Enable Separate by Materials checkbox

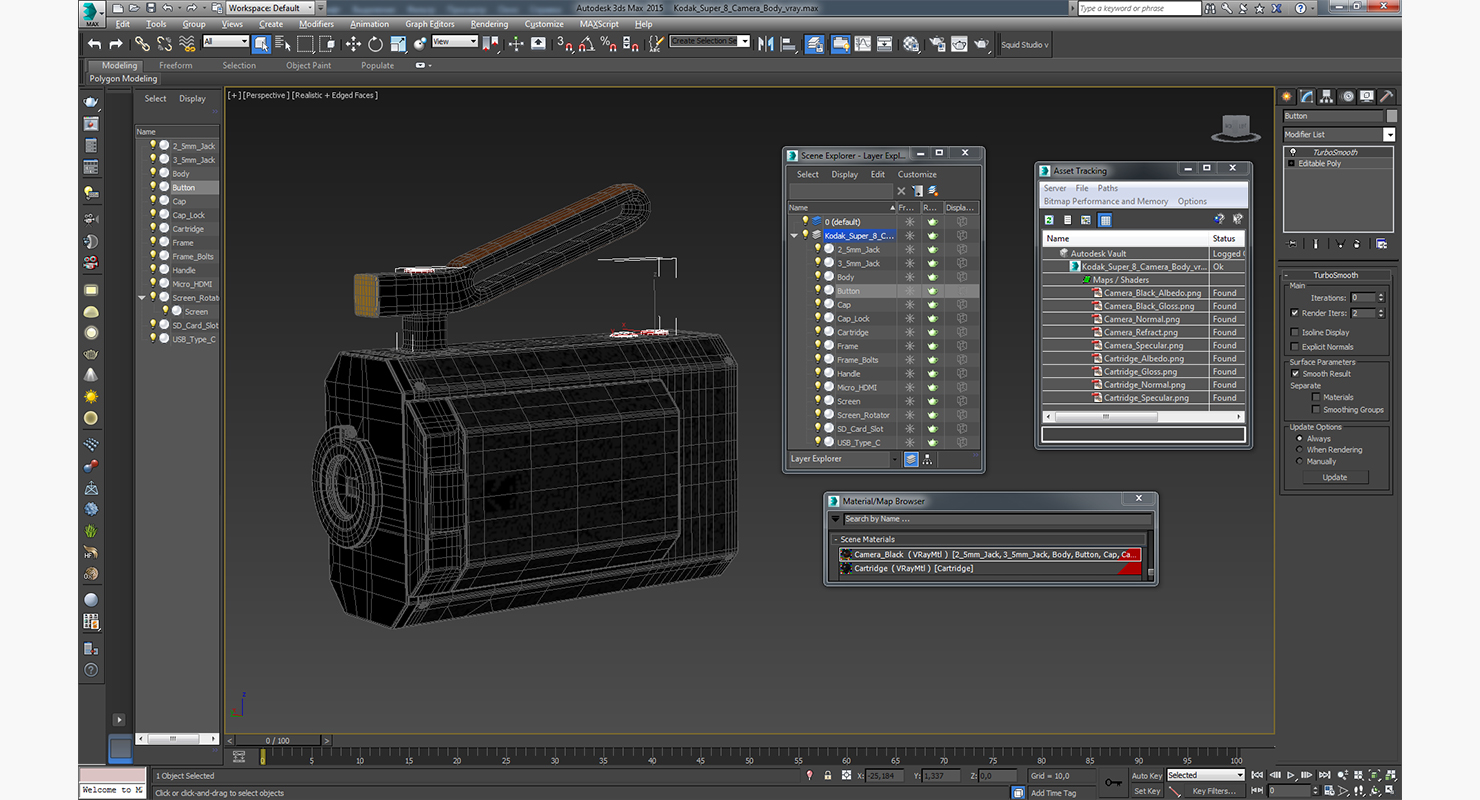(1316, 397)
